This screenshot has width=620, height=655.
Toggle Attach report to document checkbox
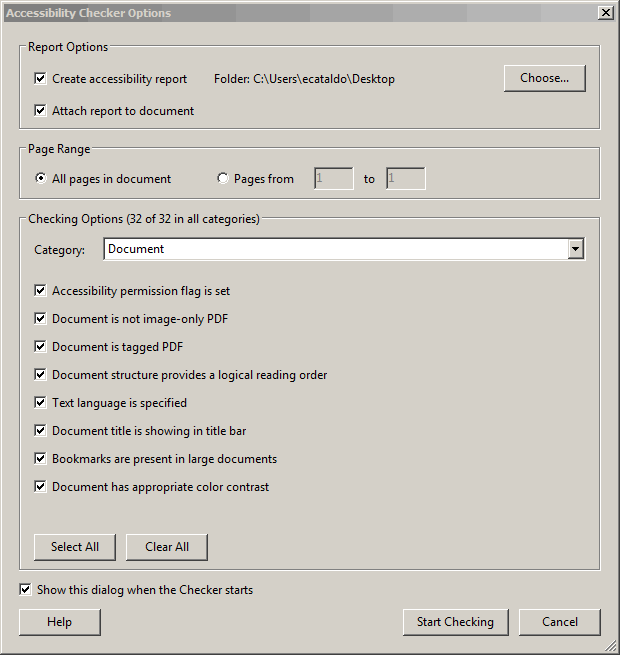click(41, 111)
